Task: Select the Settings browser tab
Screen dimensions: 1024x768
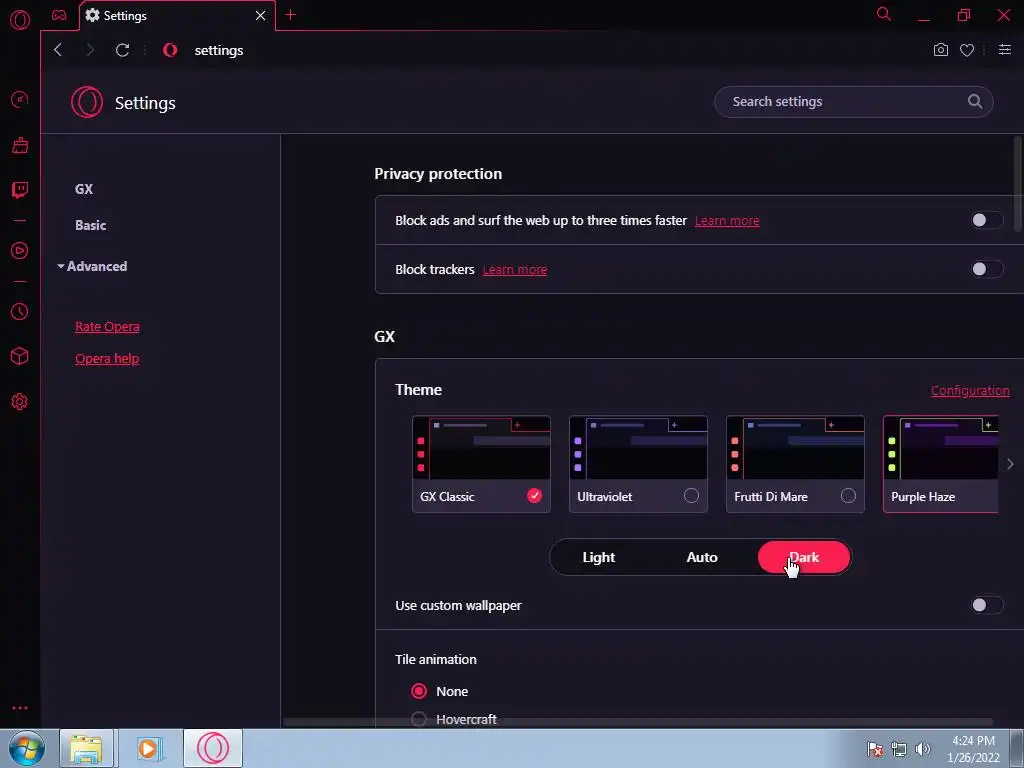Action: click(176, 15)
